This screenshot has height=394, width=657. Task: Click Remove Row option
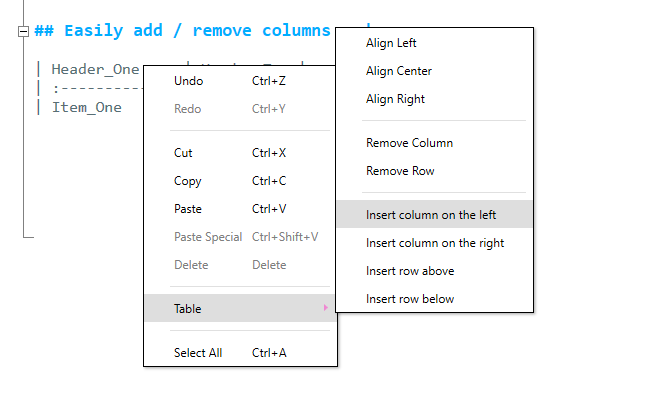[435, 171]
